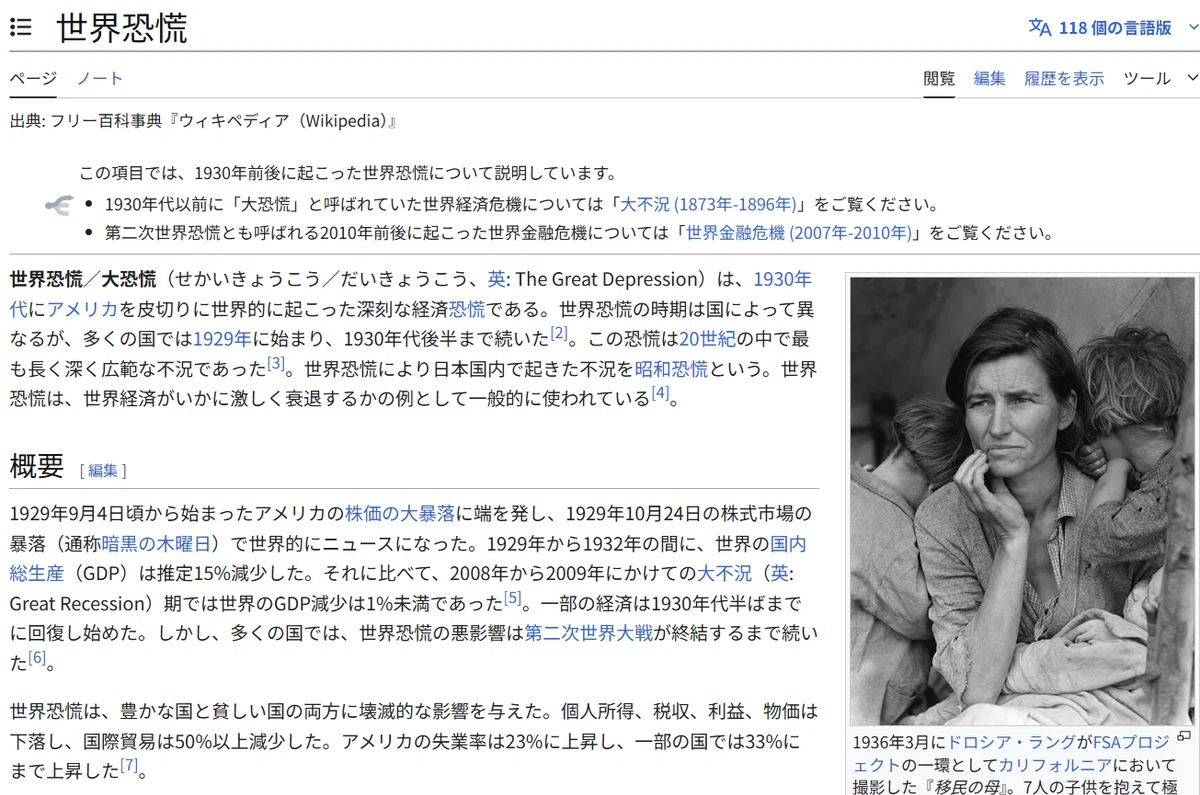Click the 恐慌 link in lead paragraph
This screenshot has width=1200, height=795.
467,309
